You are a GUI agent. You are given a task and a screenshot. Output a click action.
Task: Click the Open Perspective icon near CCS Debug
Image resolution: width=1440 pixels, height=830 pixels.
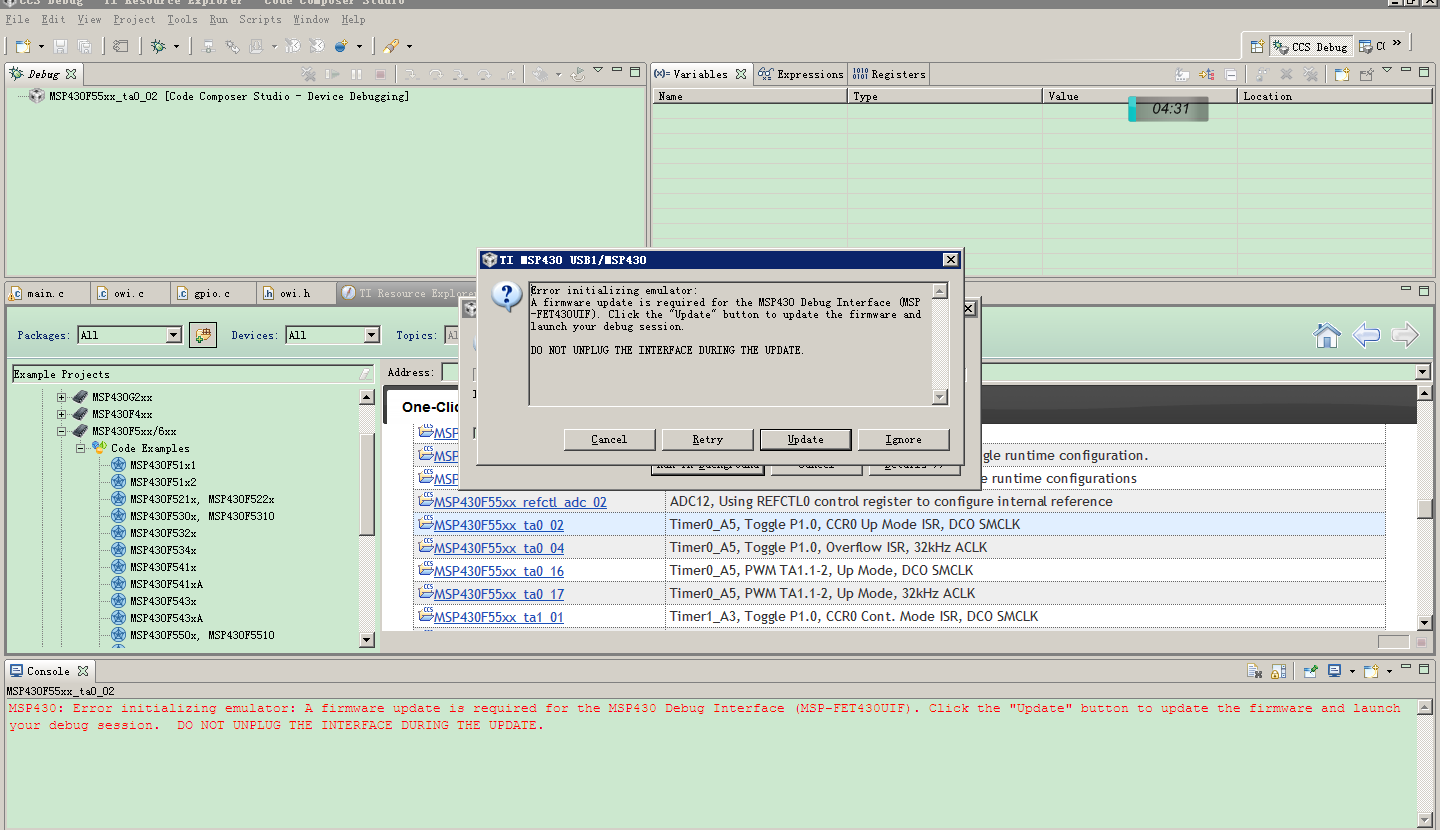[x=1256, y=46]
